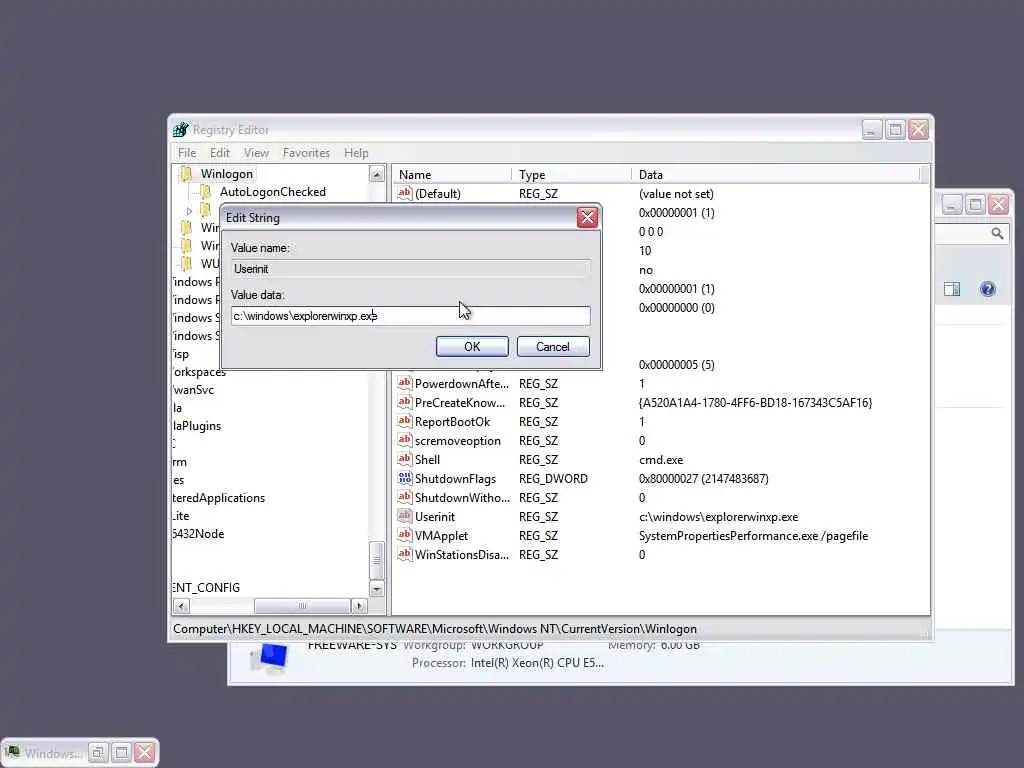Image resolution: width=1024 pixels, height=768 pixels.
Task: Click the search magnifier in background window
Action: 997,233
